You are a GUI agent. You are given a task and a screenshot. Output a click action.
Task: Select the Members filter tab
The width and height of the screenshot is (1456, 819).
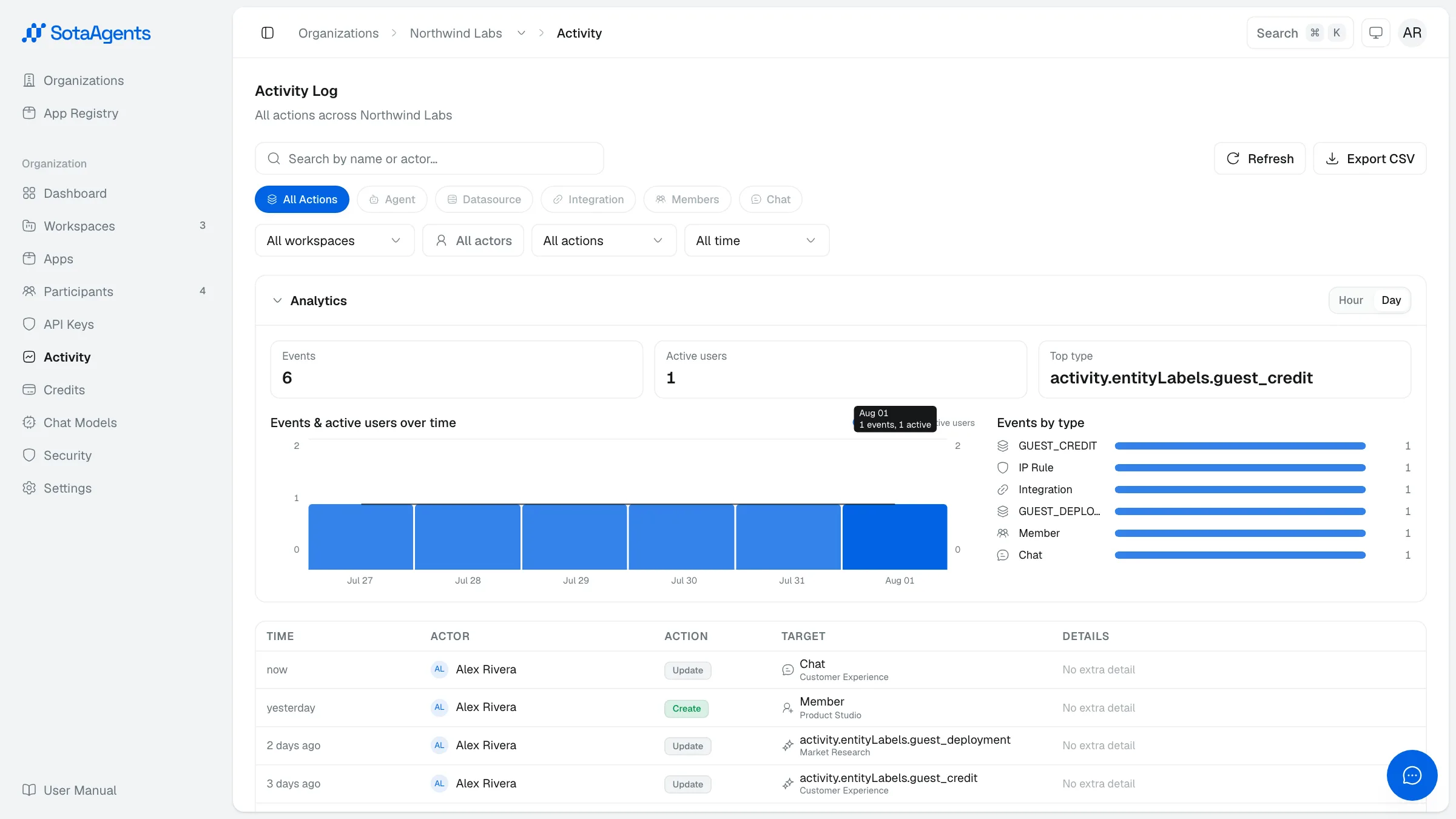click(x=687, y=199)
